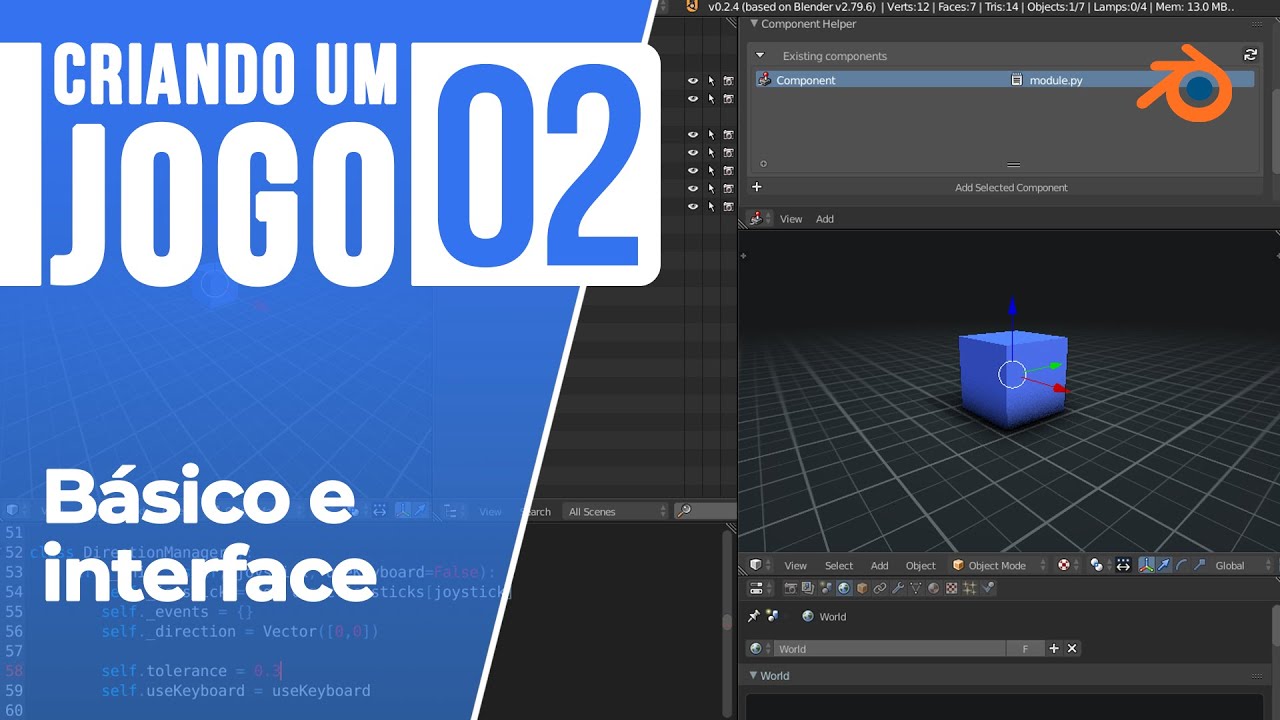The width and height of the screenshot is (1280, 720).
Task: Open the Render Layers properties tab
Action: pyautogui.click(x=808, y=588)
